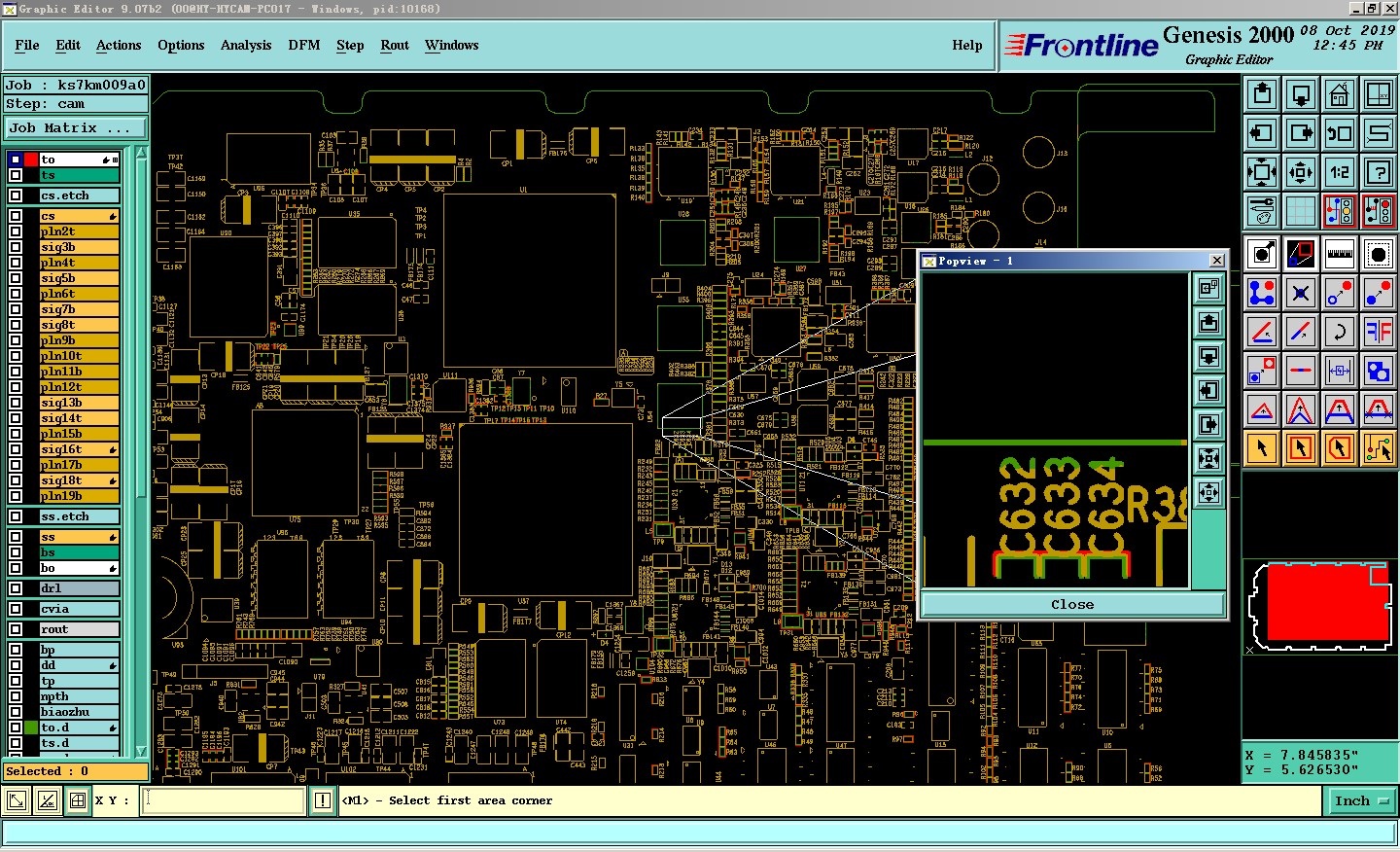Click the zoom out icon with outward arrows
1400x852 pixels.
1301,172
